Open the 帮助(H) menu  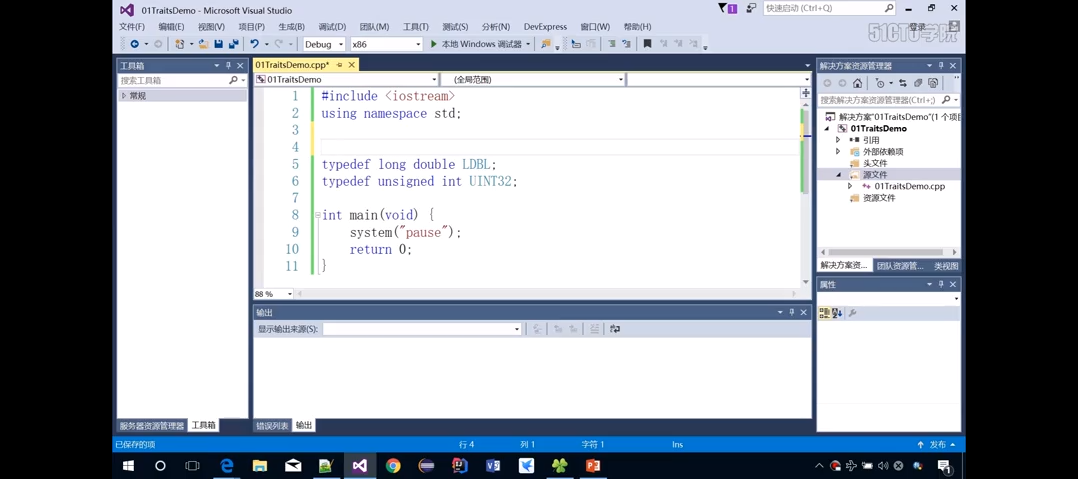coord(637,27)
